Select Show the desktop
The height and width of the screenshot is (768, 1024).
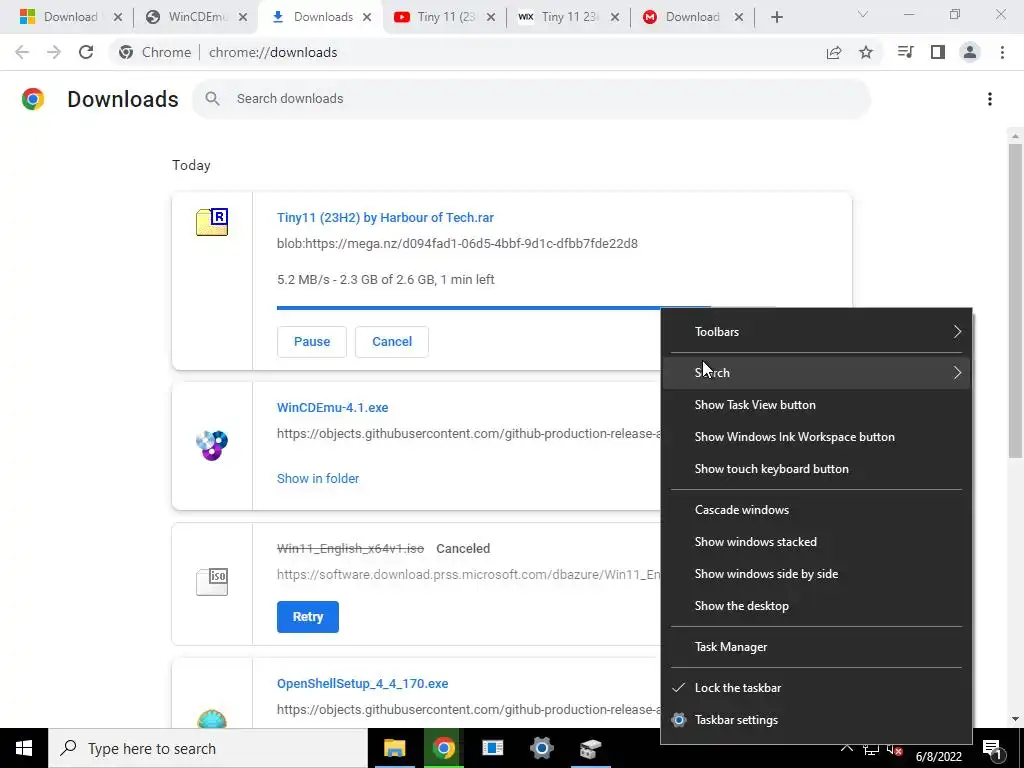817,606
